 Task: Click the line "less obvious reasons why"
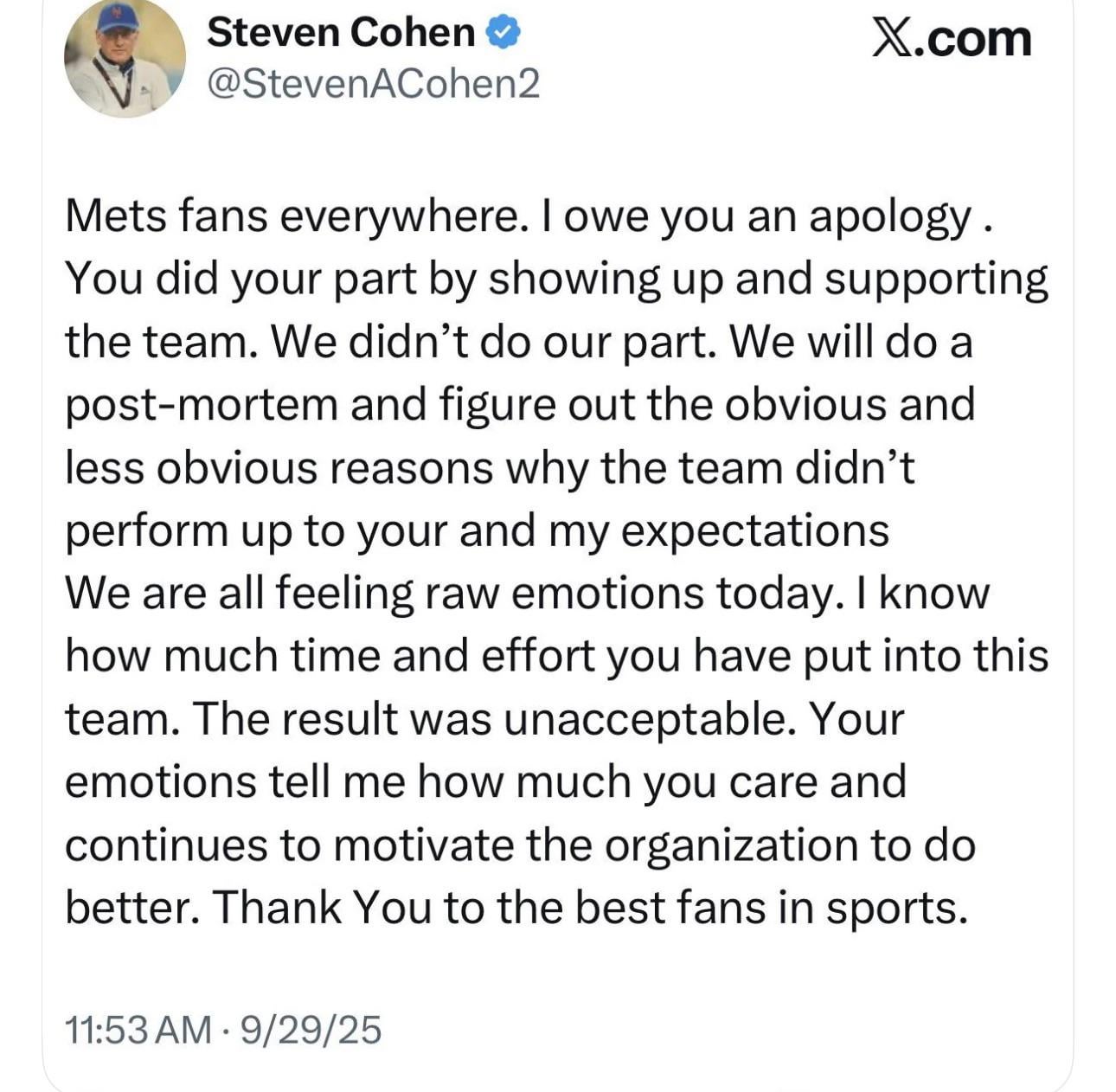[x=490, y=468]
